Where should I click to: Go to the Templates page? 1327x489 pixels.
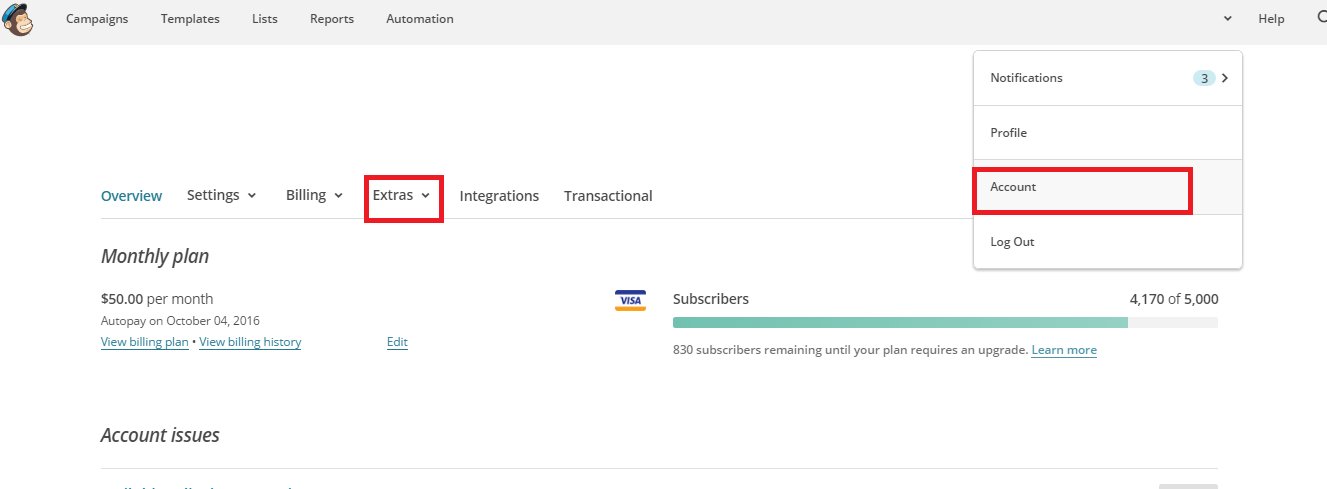(190, 19)
